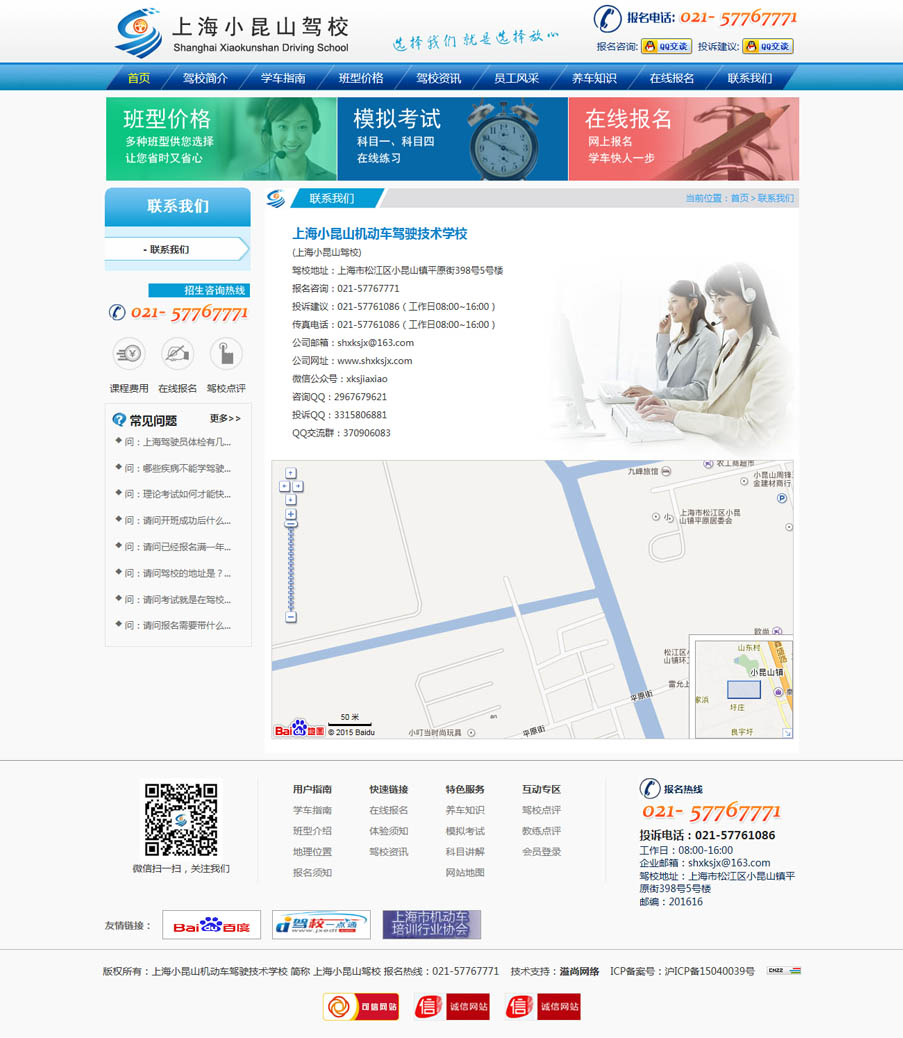The height and width of the screenshot is (1038, 903).
Task: Open the 模拟考试 banner
Action: pyautogui.click(x=452, y=138)
